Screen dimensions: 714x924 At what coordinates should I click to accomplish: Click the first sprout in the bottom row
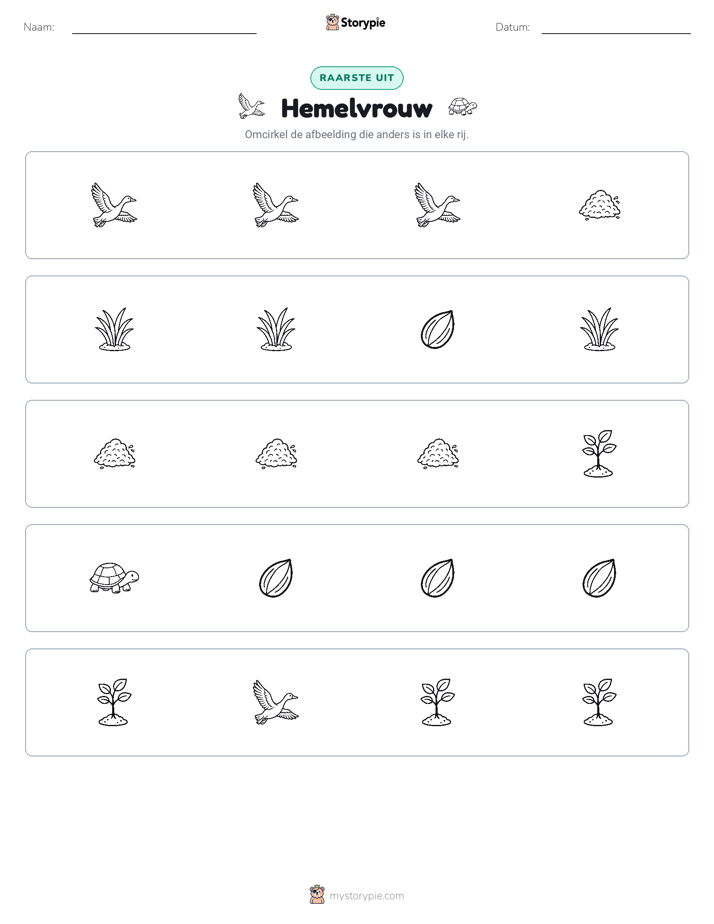click(114, 702)
